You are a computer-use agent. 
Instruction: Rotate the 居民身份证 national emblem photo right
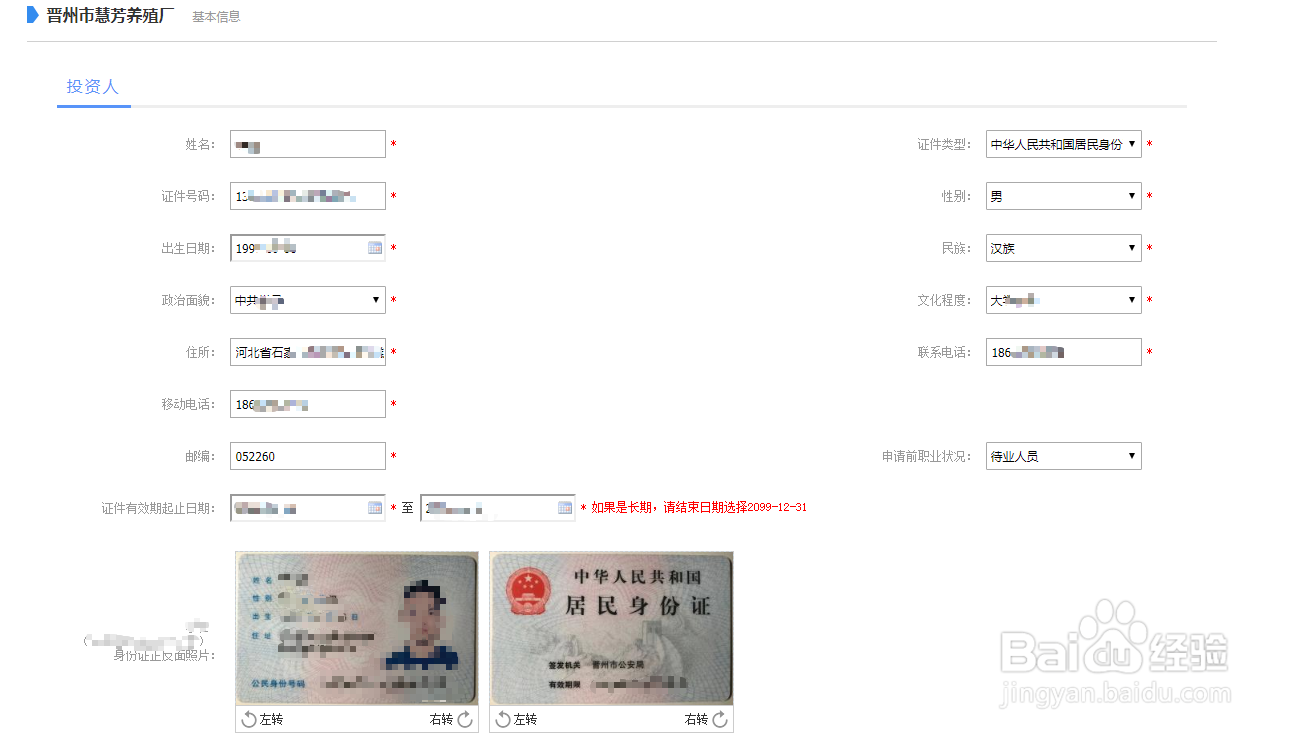click(704, 719)
